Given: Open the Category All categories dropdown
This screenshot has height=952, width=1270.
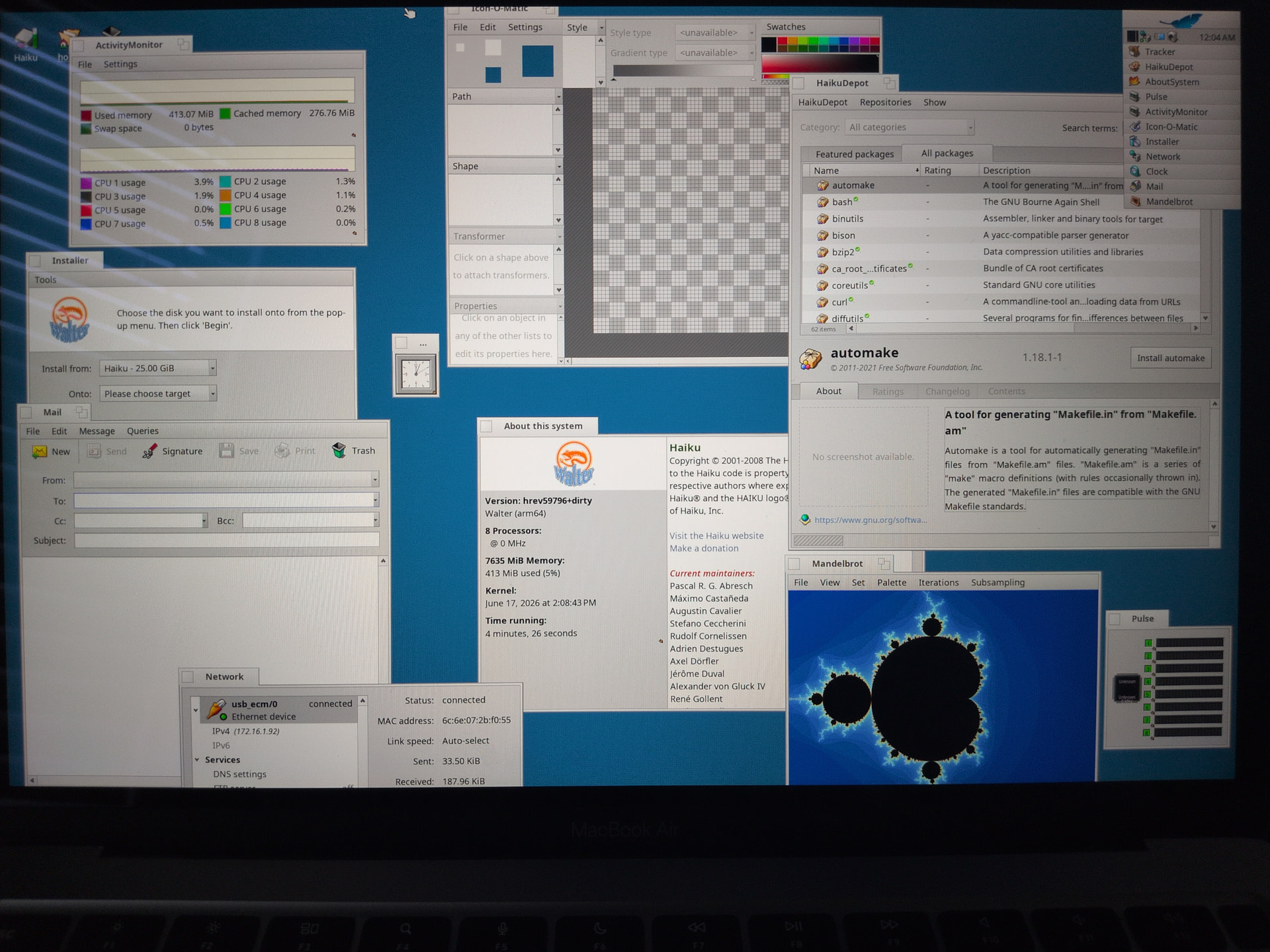Looking at the screenshot, I should click(910, 128).
